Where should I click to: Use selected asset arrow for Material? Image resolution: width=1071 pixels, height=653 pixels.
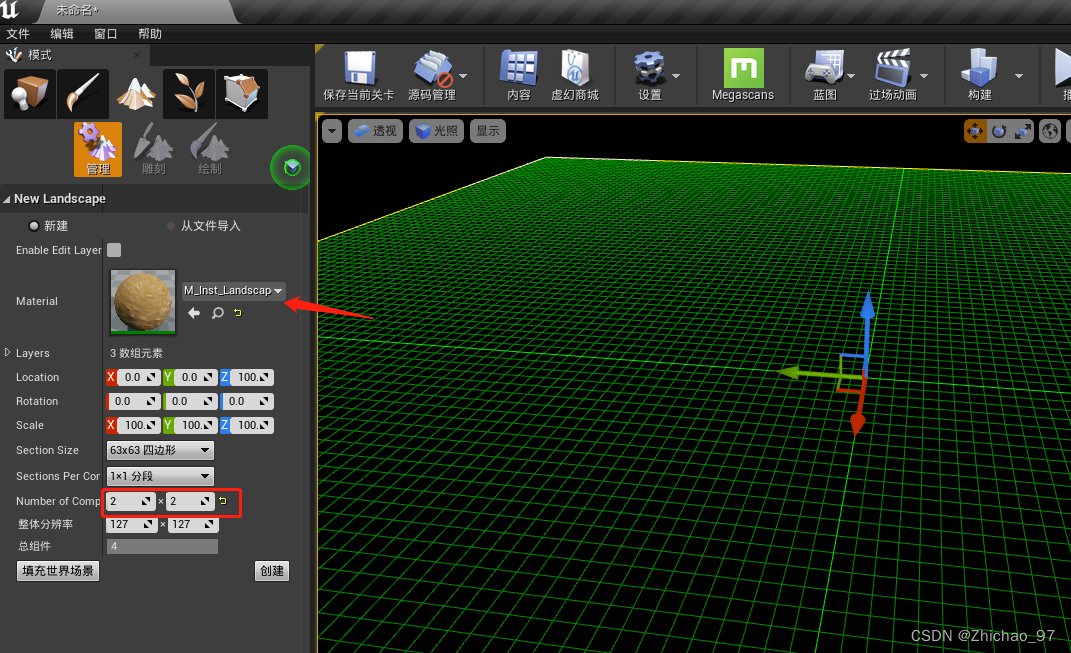tap(194, 313)
